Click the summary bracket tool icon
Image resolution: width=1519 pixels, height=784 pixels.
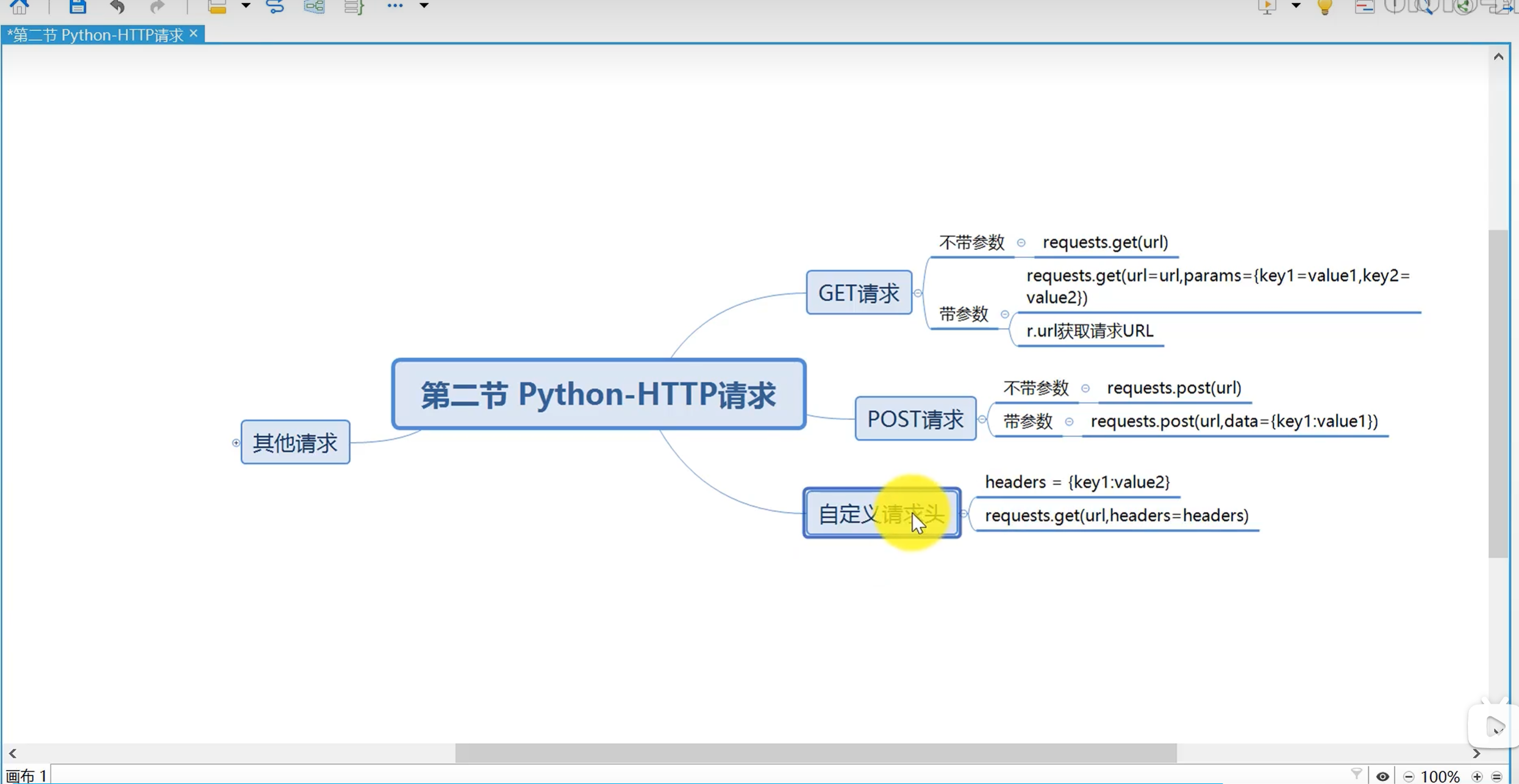coord(354,7)
